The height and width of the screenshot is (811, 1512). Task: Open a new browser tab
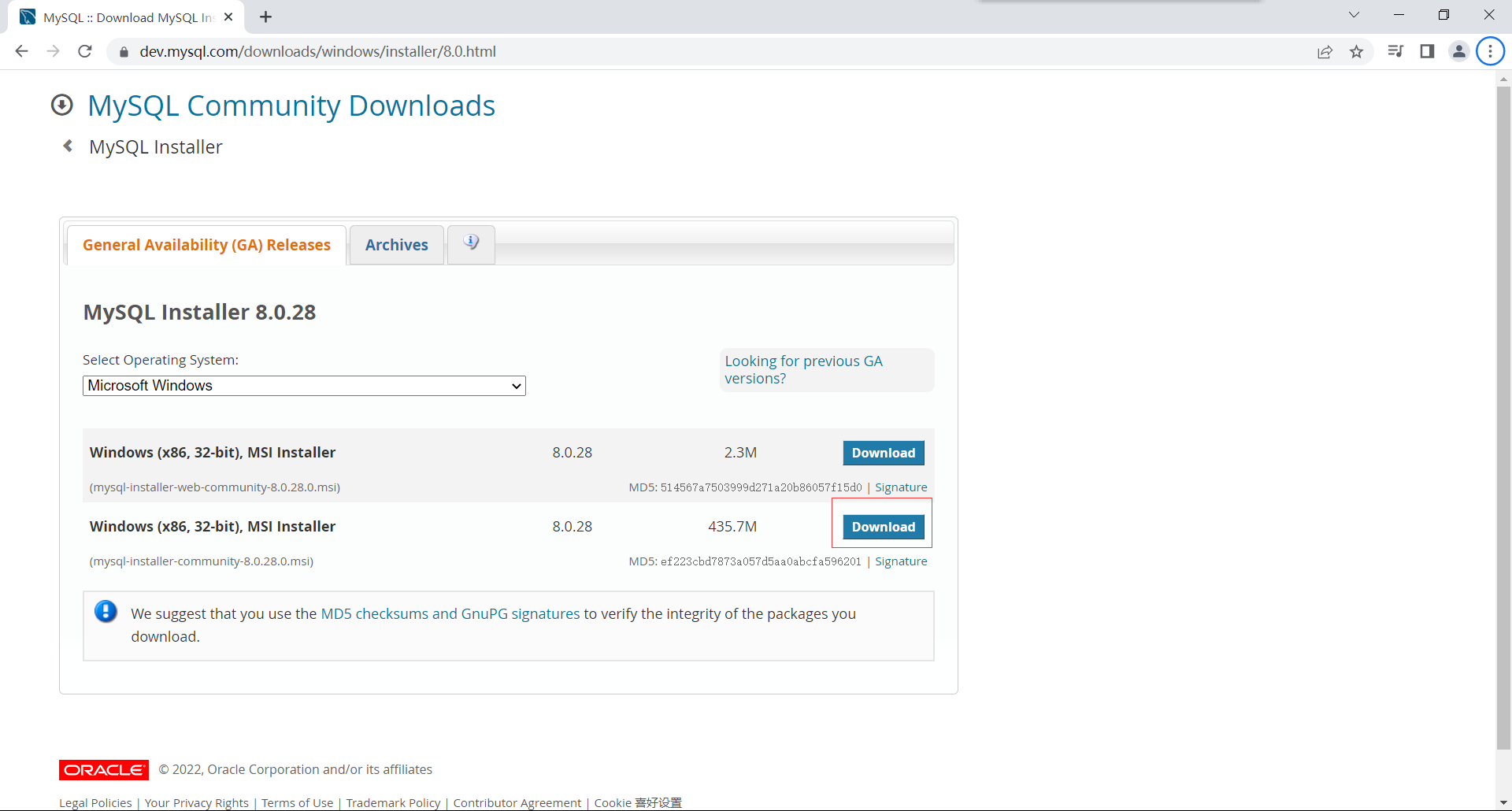pos(266,17)
